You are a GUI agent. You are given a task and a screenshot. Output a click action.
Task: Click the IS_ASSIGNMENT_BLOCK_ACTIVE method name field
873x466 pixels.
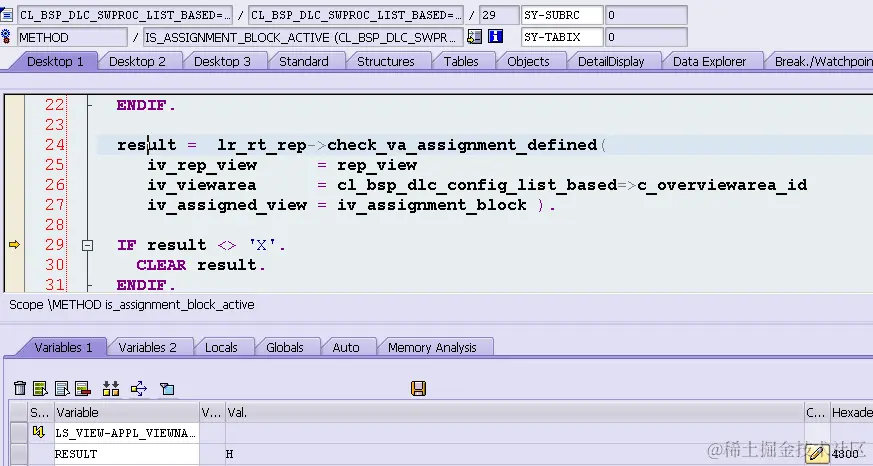[x=303, y=37]
